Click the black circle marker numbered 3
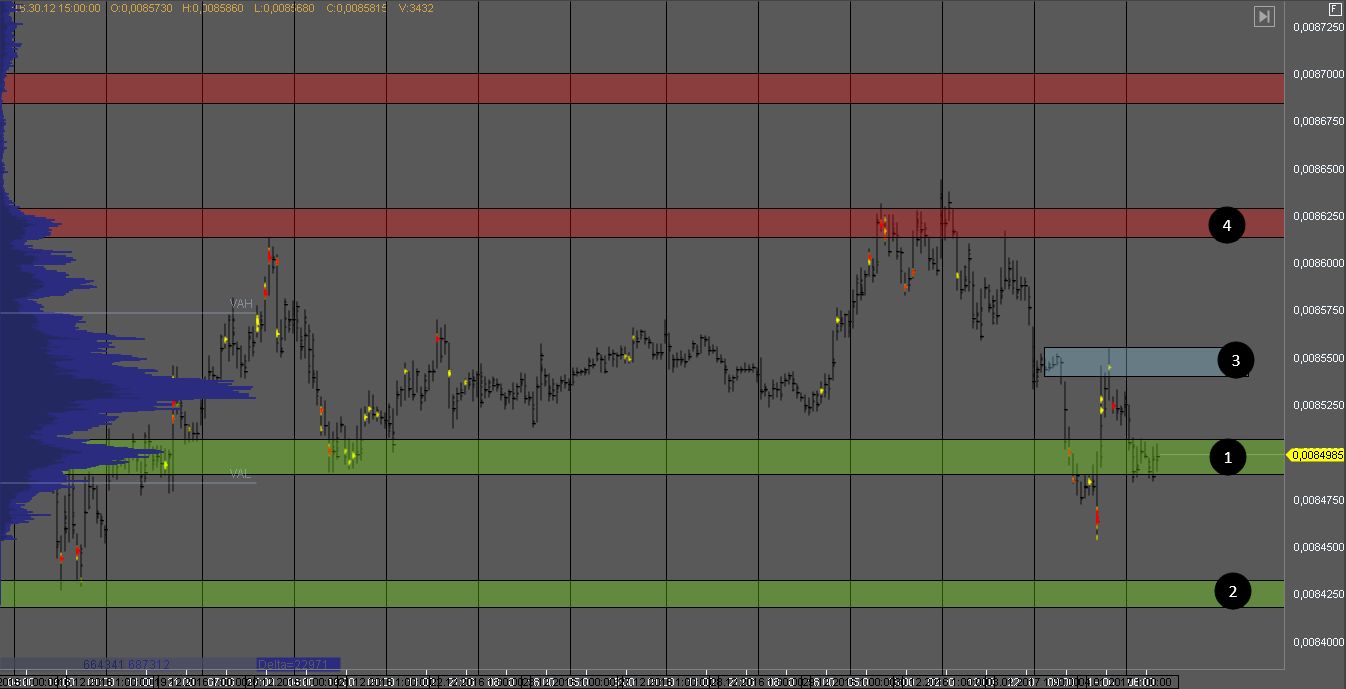1346x689 pixels. tap(1235, 360)
